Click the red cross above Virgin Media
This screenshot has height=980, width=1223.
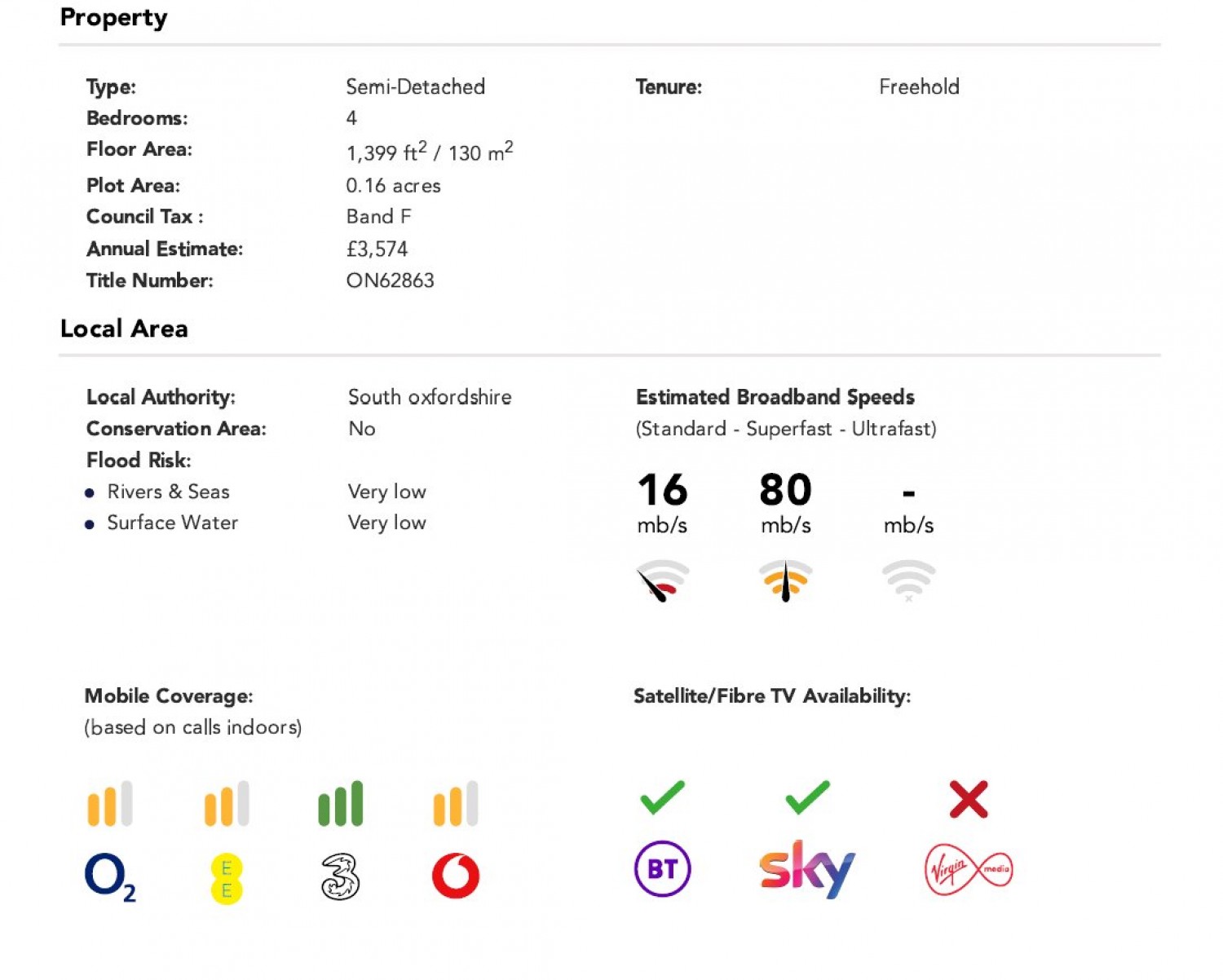coord(969,799)
